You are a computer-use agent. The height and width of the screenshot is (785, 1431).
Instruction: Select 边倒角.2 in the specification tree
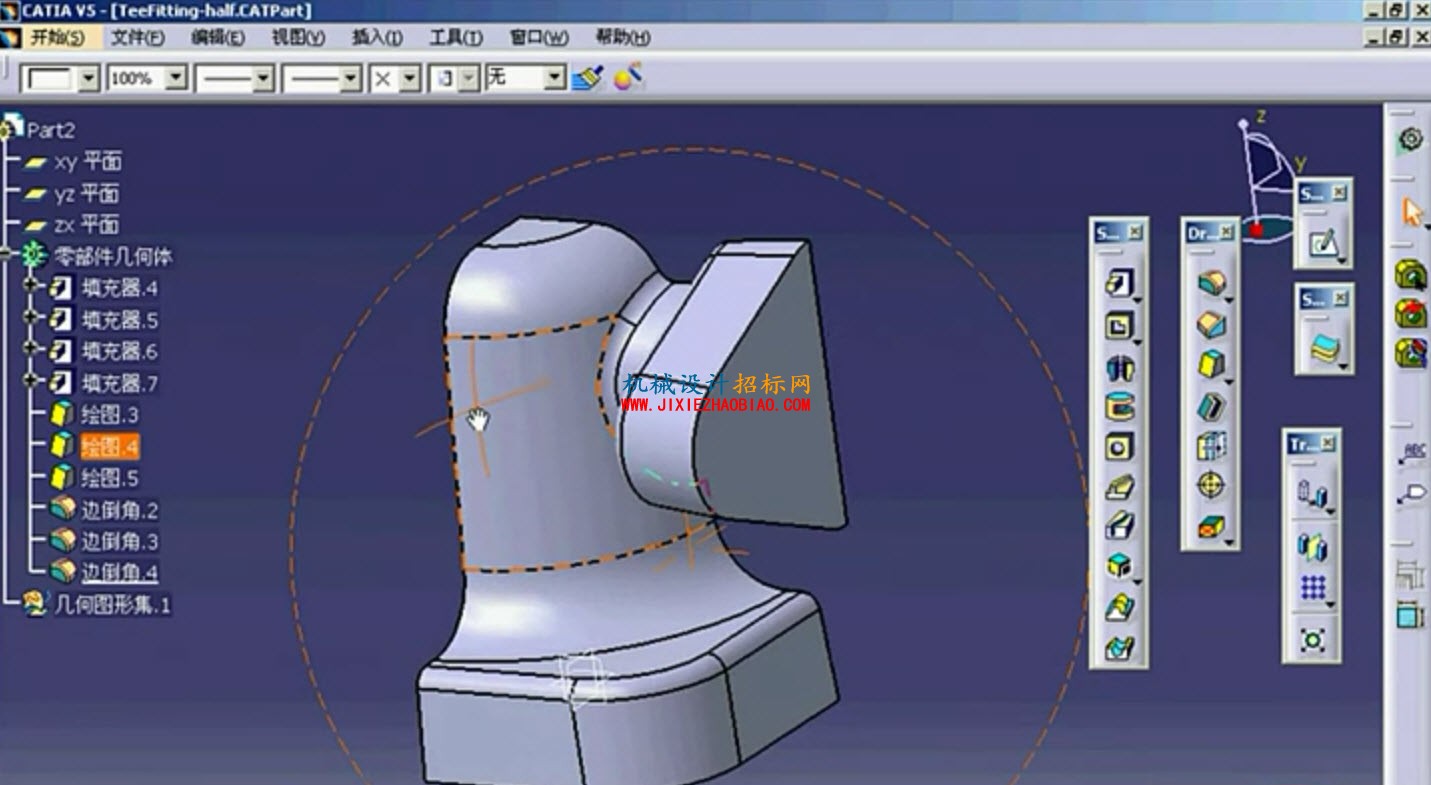[120, 511]
